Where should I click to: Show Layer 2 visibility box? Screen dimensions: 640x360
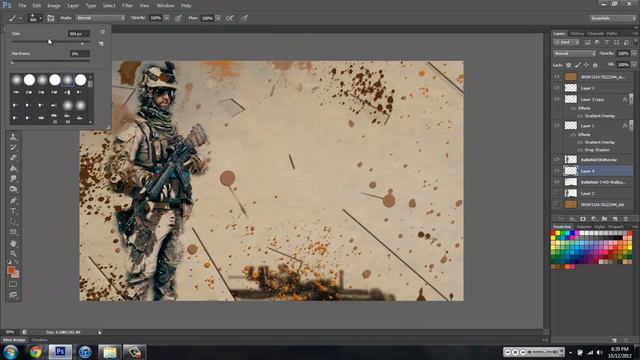(x=557, y=193)
